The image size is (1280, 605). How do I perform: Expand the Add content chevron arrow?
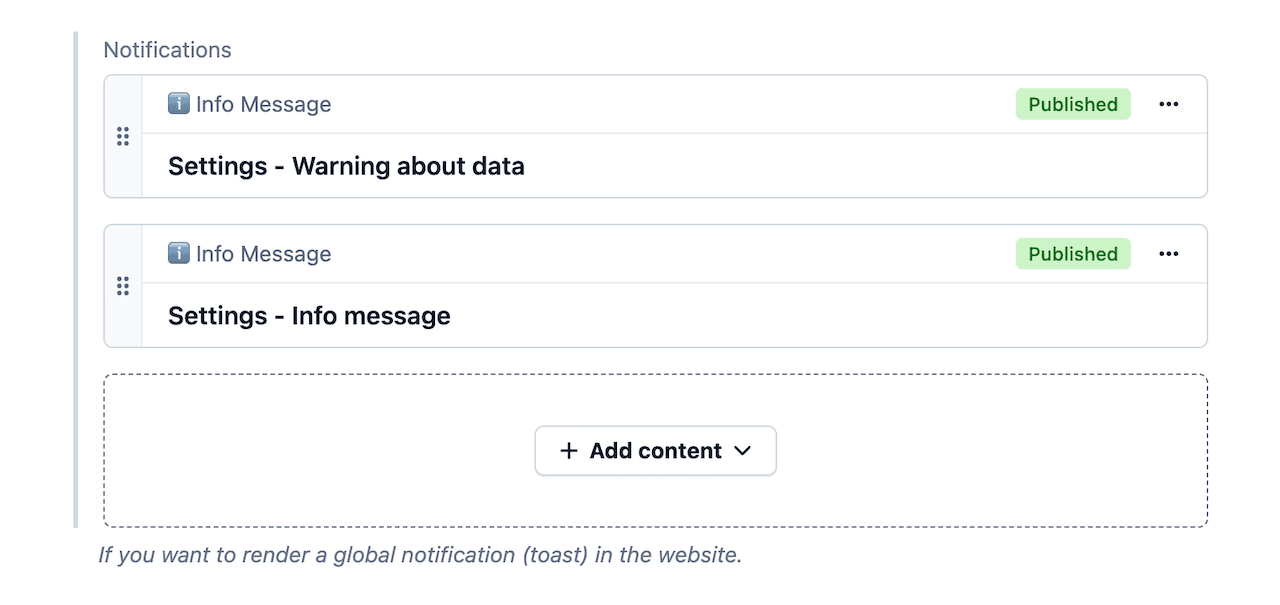coord(742,451)
